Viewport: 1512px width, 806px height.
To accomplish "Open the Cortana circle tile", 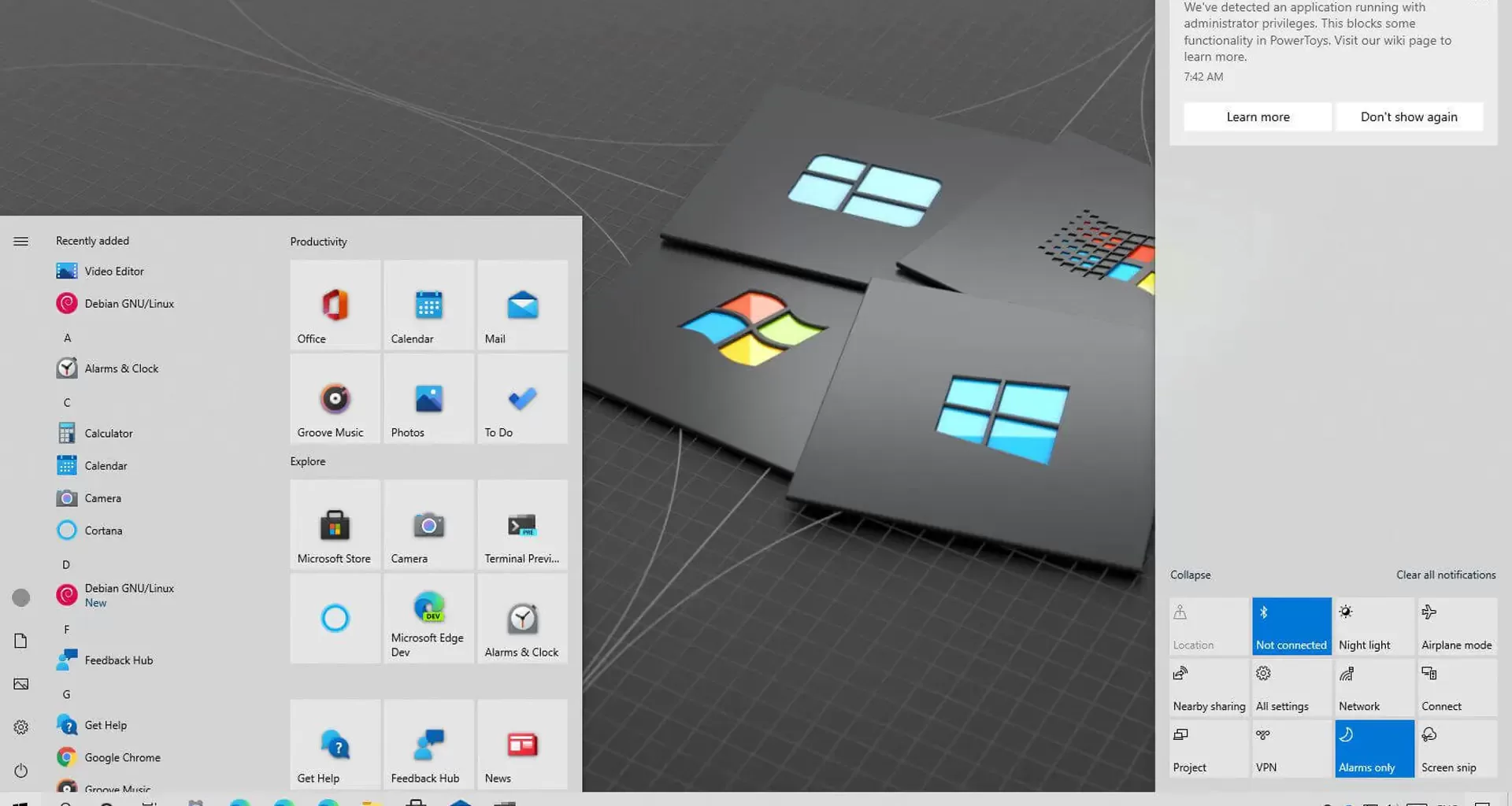I will (x=335, y=618).
